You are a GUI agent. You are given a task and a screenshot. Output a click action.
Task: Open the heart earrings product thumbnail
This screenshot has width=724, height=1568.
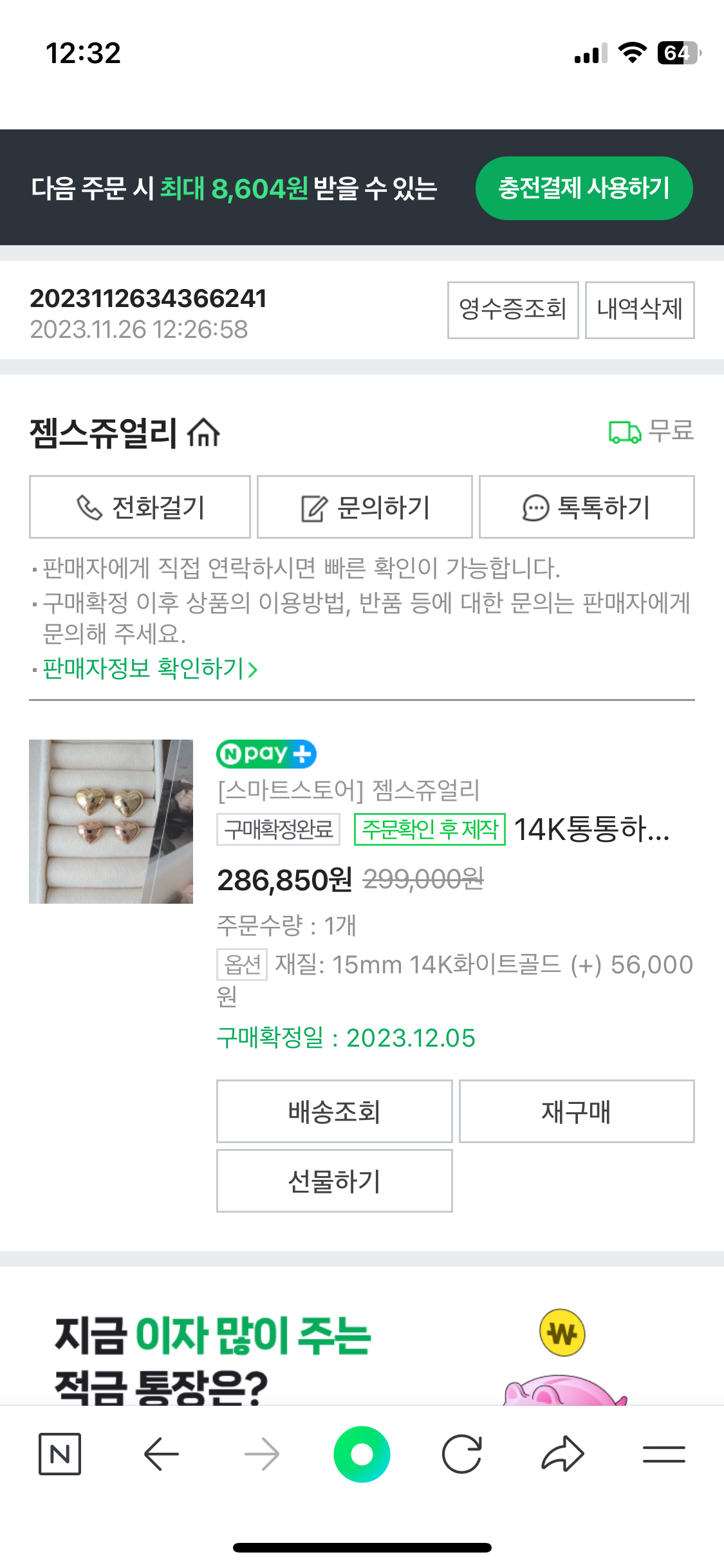[x=111, y=821]
